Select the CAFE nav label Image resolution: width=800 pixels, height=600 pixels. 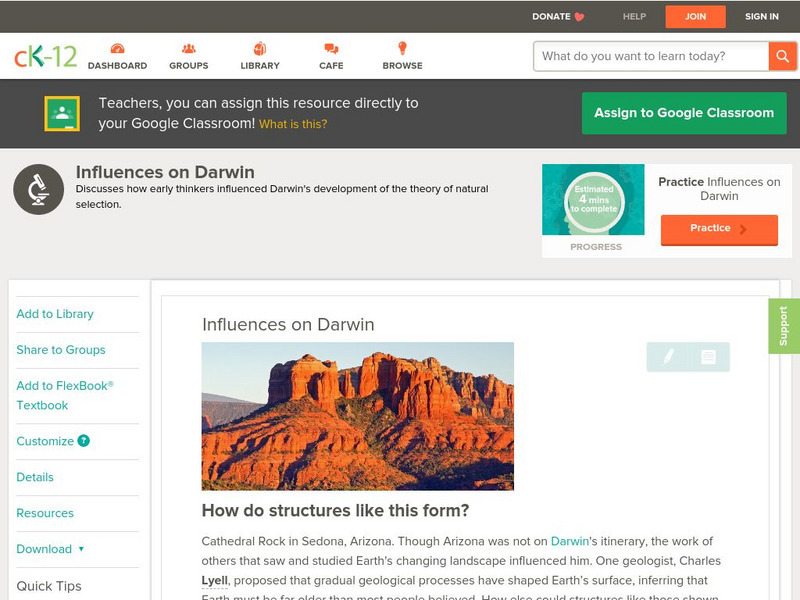click(331, 66)
